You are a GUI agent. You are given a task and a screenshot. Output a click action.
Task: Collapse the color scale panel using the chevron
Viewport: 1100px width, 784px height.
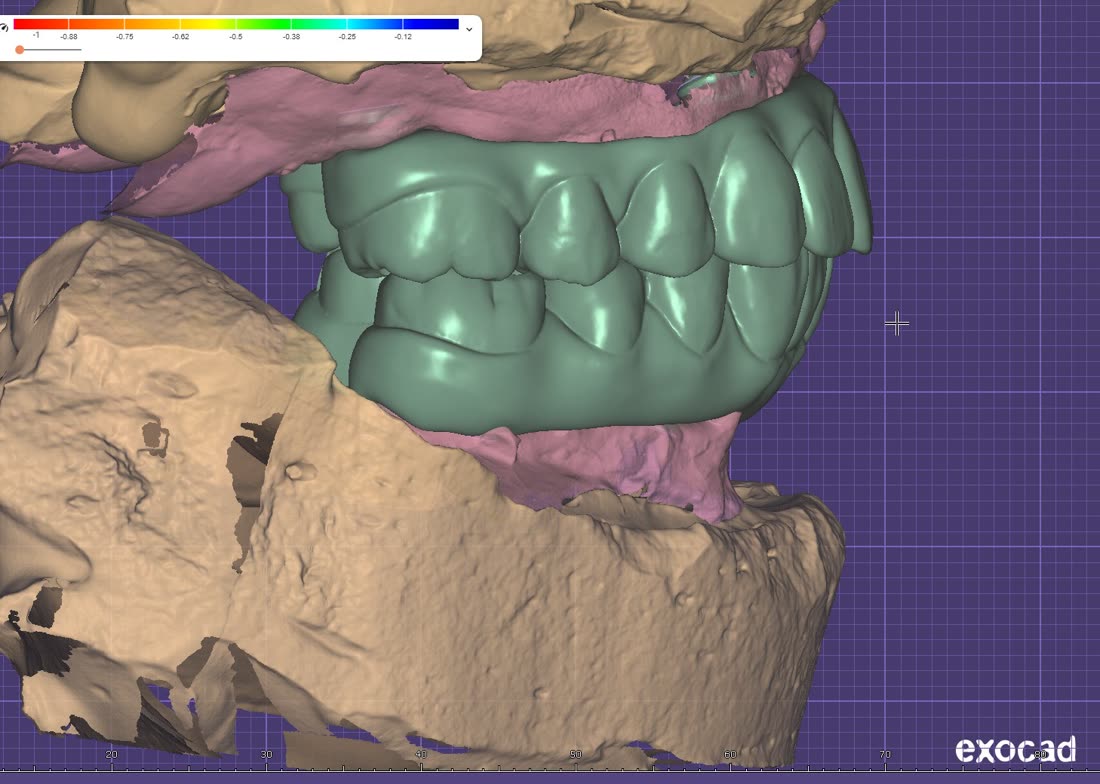click(469, 29)
